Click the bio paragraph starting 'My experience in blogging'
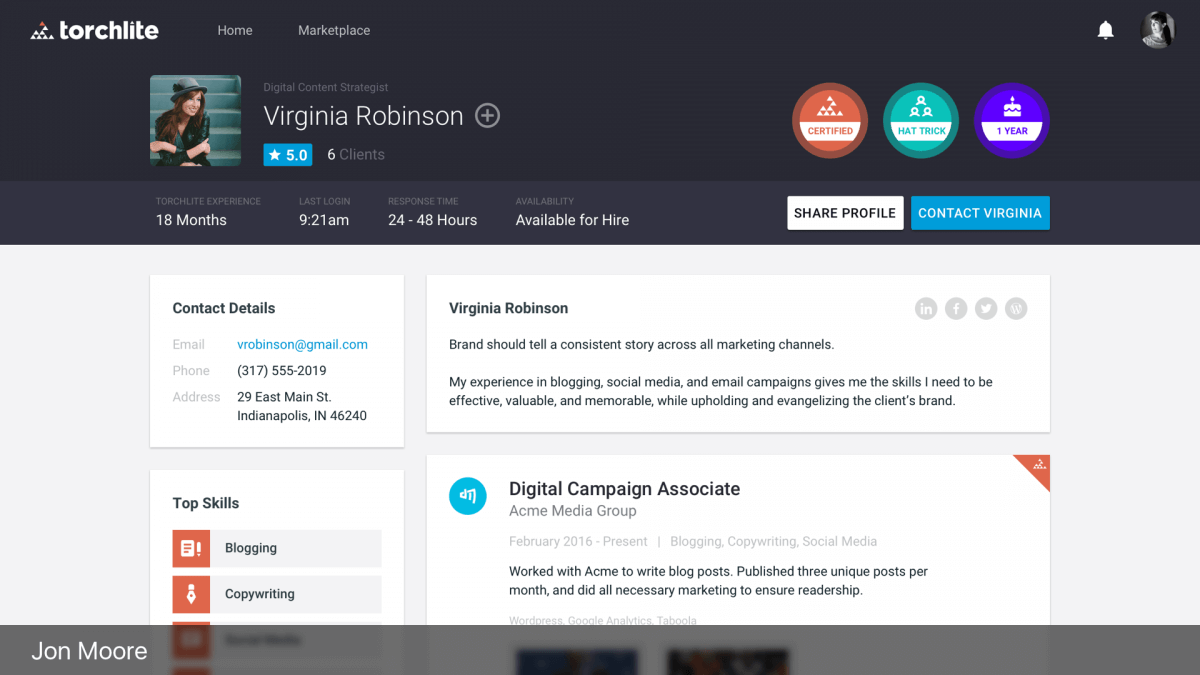 point(721,391)
